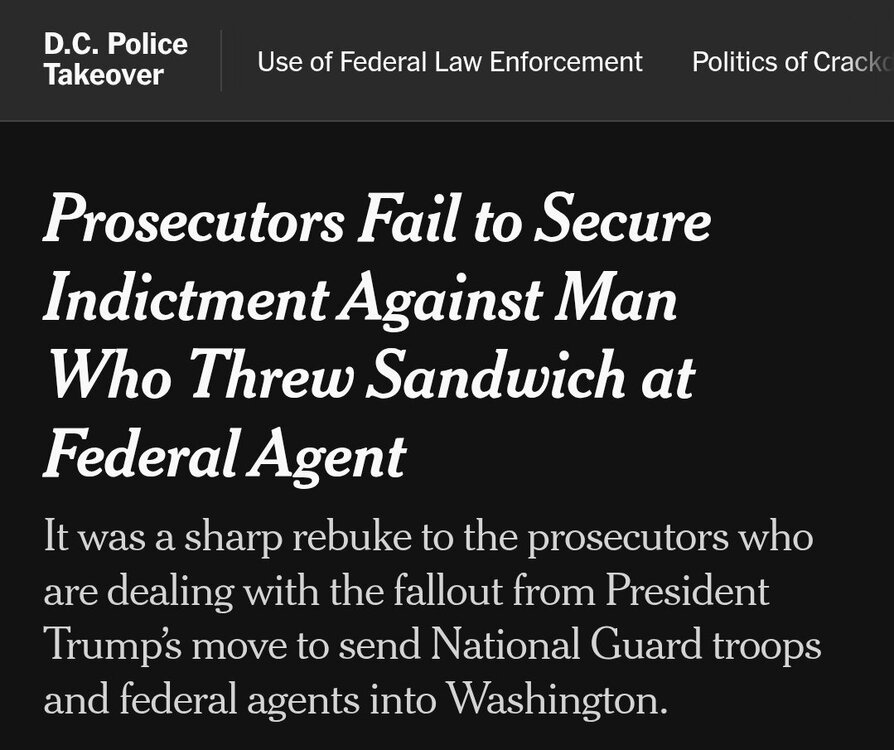Image resolution: width=894 pixels, height=750 pixels.
Task: Click the word Secure in the headline
Action: pos(622,222)
